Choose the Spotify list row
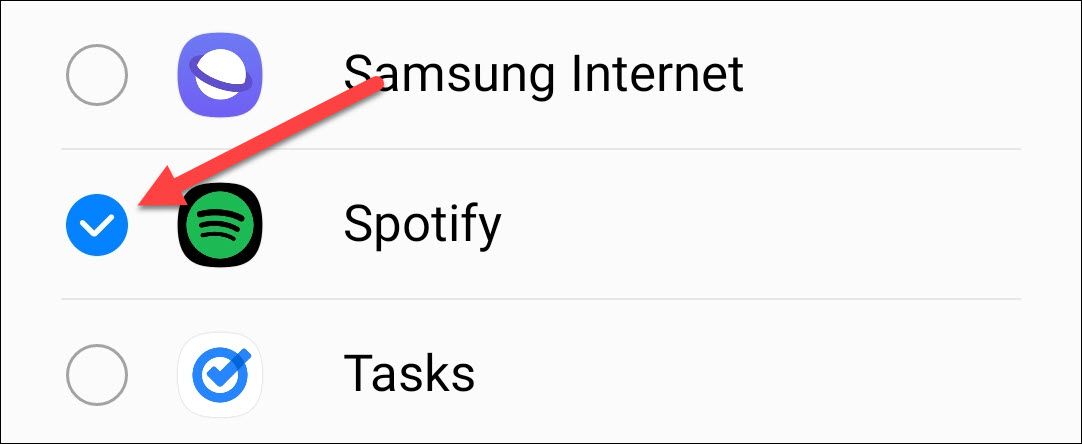1082x444 pixels. click(x=541, y=224)
